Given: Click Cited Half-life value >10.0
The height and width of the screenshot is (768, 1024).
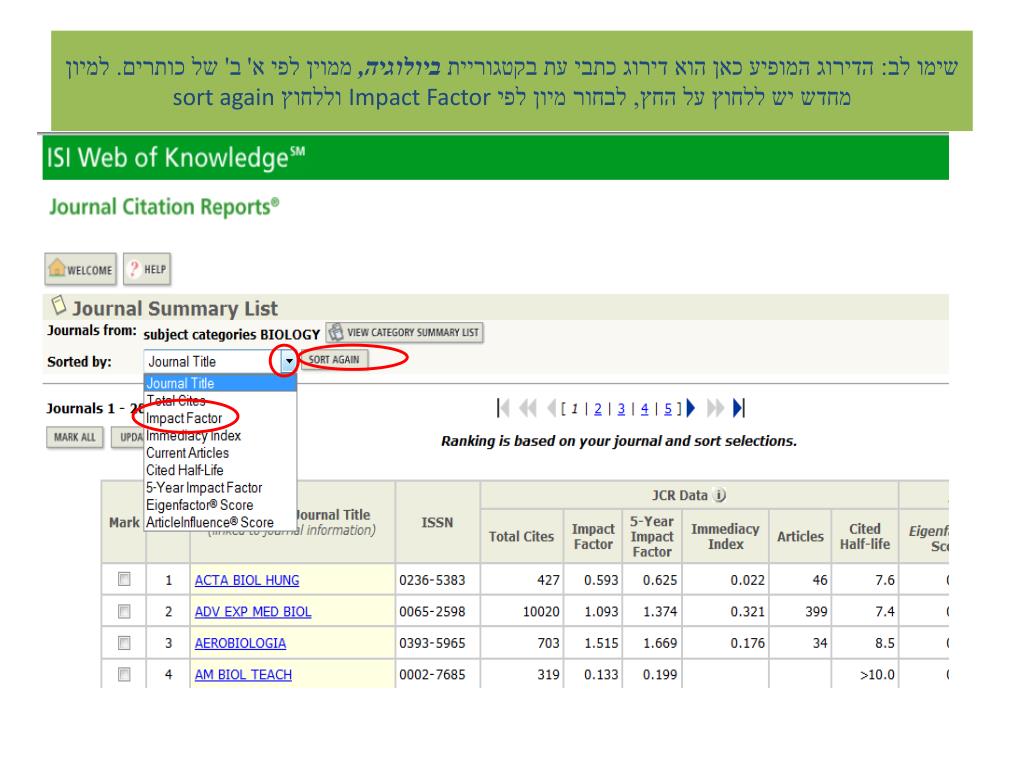Looking at the screenshot, I should (x=877, y=675).
